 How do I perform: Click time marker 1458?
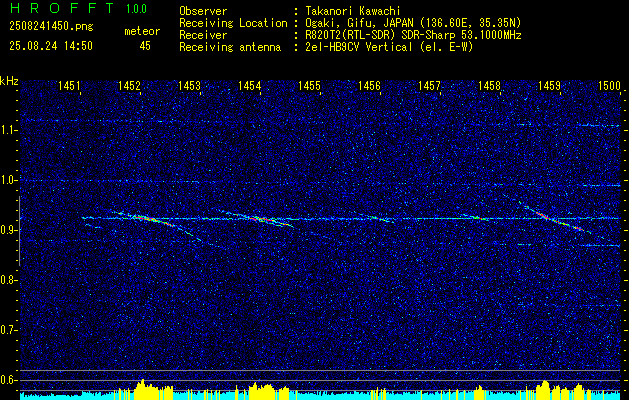[x=489, y=85]
